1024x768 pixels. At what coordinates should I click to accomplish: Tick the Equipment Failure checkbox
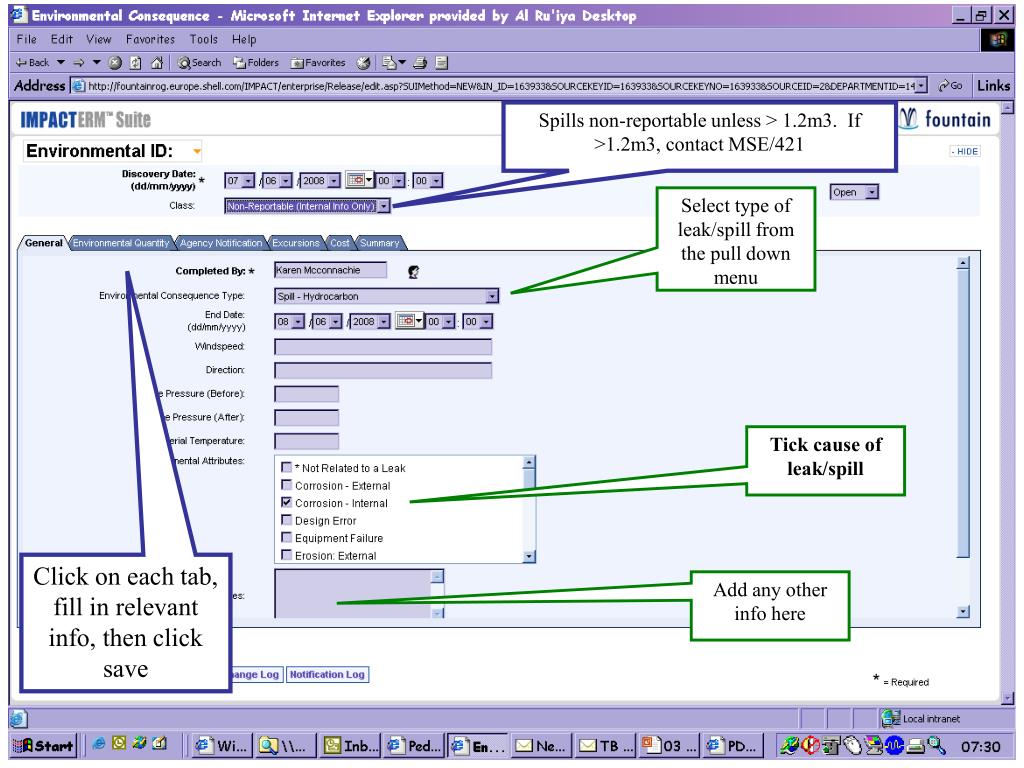coord(286,537)
